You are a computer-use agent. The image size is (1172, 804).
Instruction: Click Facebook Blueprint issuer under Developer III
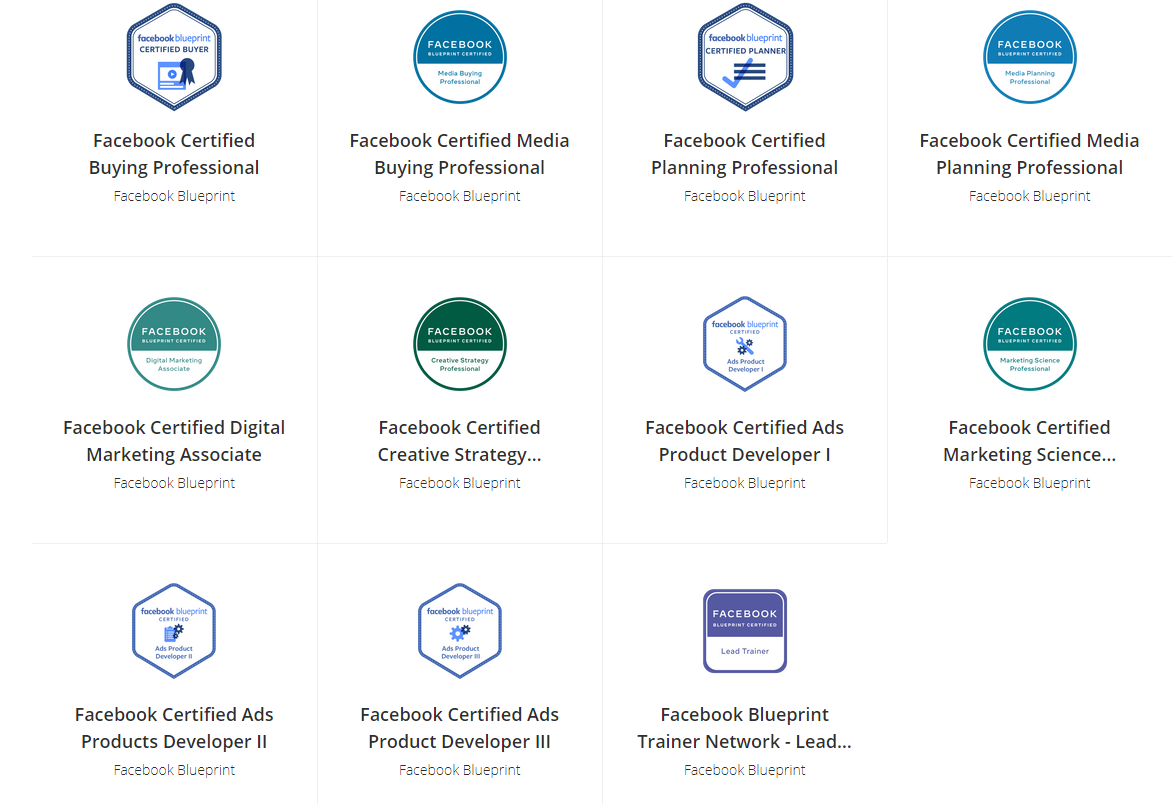pyautogui.click(x=460, y=770)
